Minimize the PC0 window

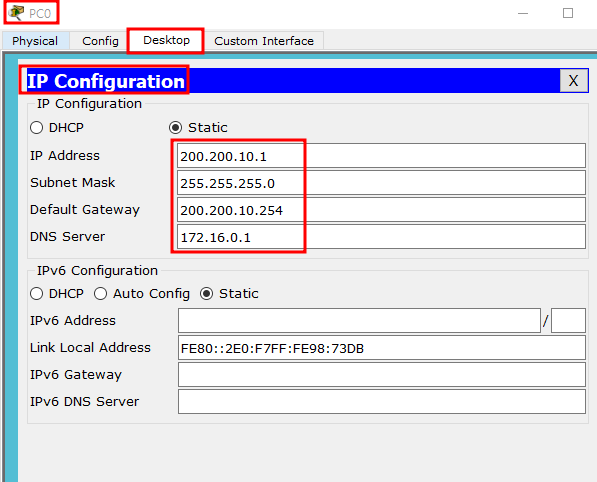(523, 13)
